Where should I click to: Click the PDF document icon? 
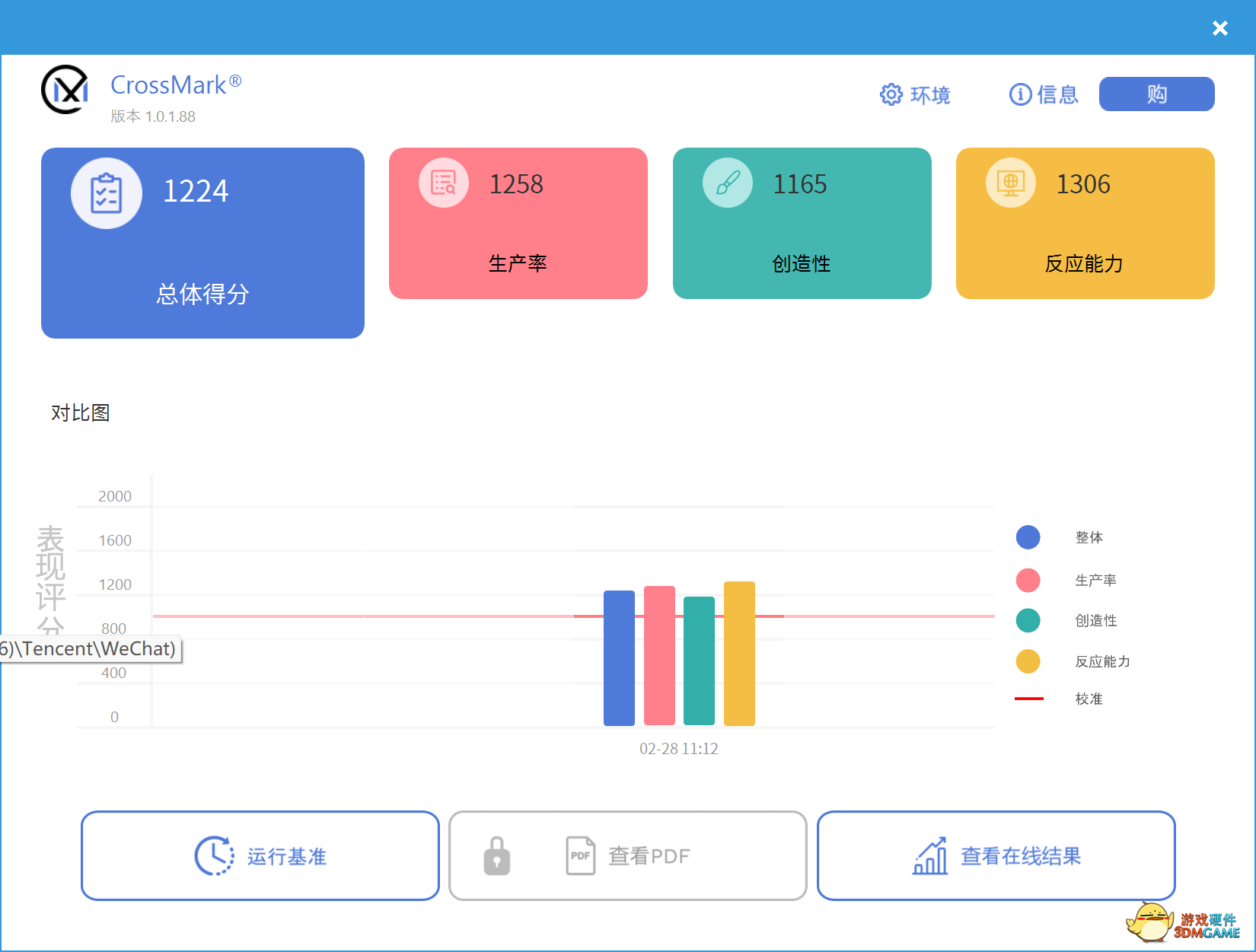tap(581, 855)
